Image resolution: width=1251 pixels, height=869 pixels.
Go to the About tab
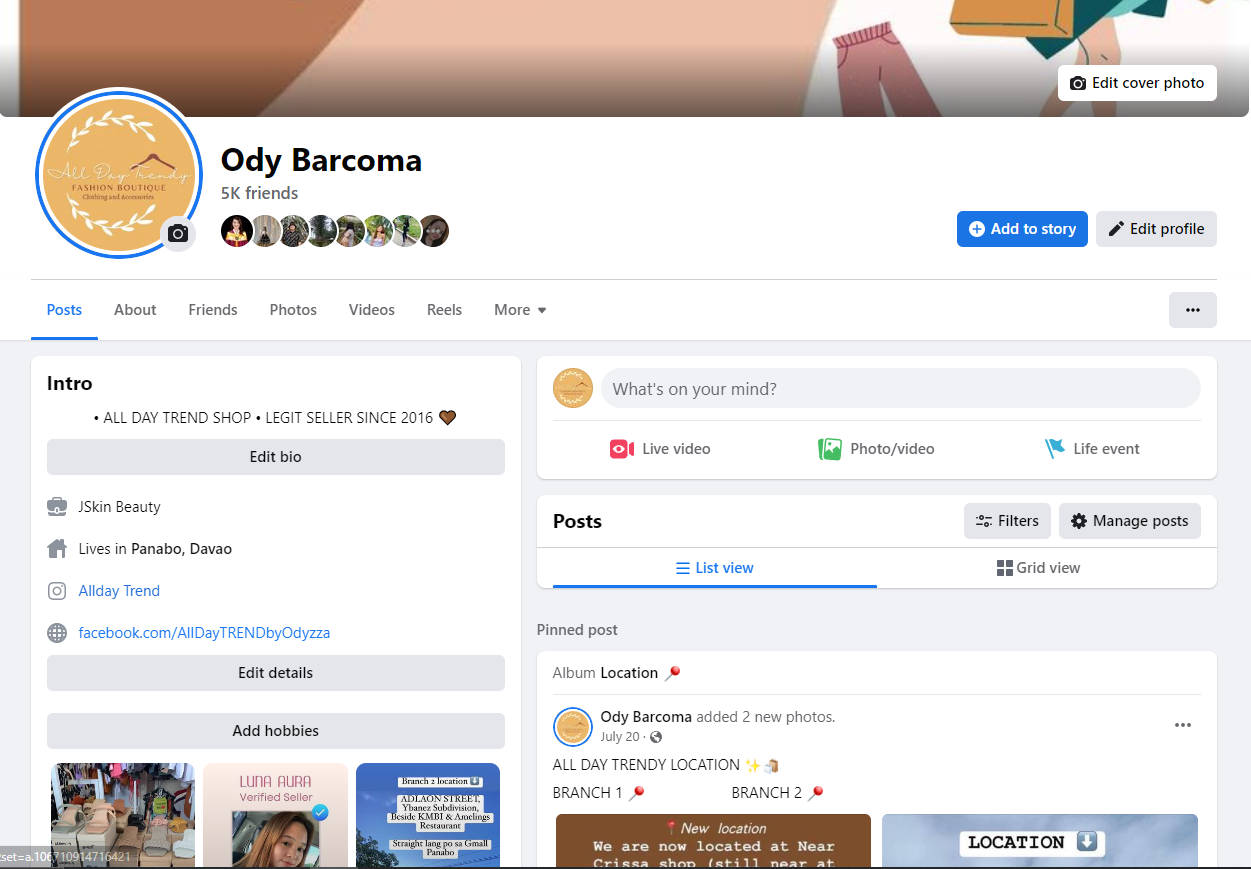(x=135, y=310)
